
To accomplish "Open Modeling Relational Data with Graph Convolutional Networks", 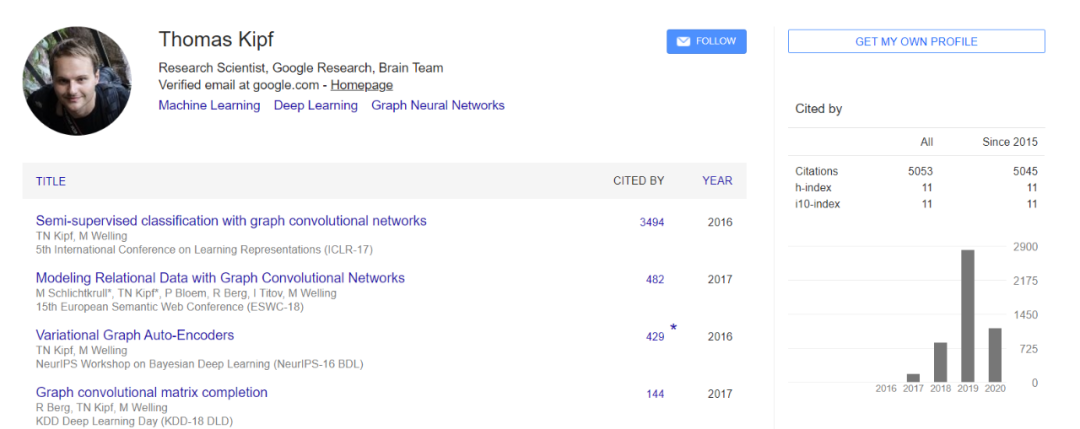I will point(220,278).
